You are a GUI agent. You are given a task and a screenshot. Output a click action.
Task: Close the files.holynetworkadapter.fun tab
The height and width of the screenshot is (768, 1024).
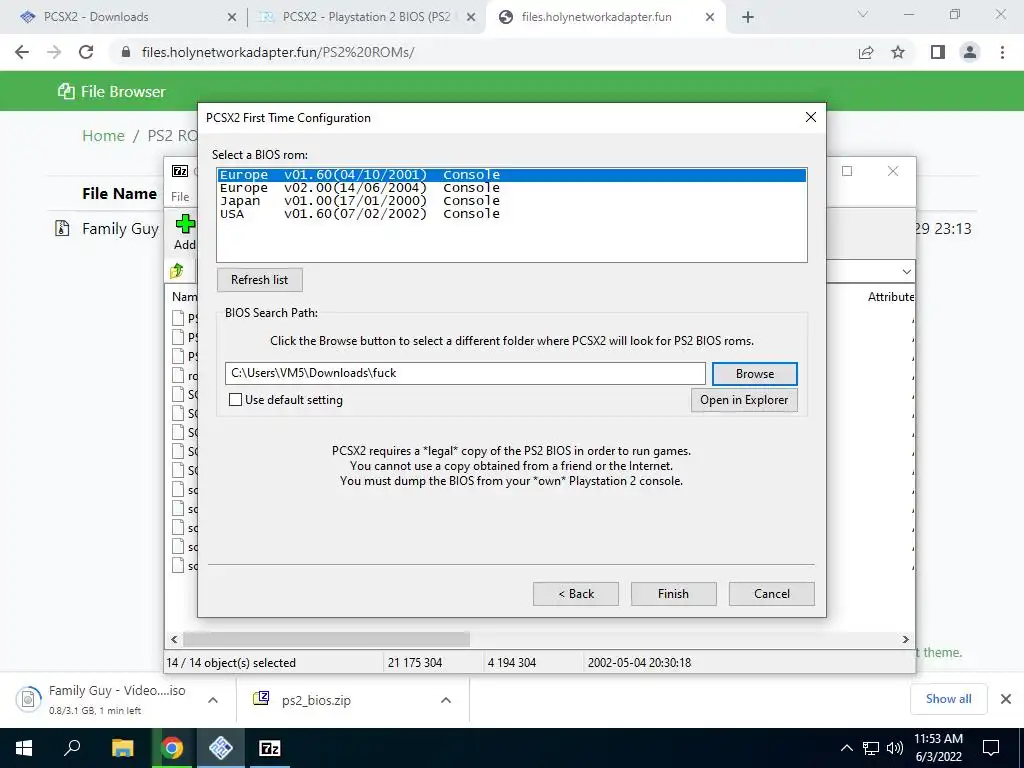tap(710, 18)
